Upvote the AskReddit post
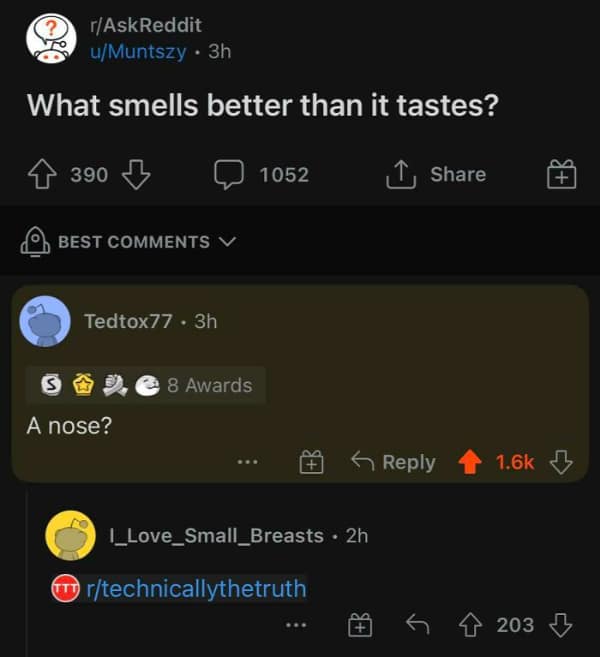The image size is (600, 657). click(43, 175)
